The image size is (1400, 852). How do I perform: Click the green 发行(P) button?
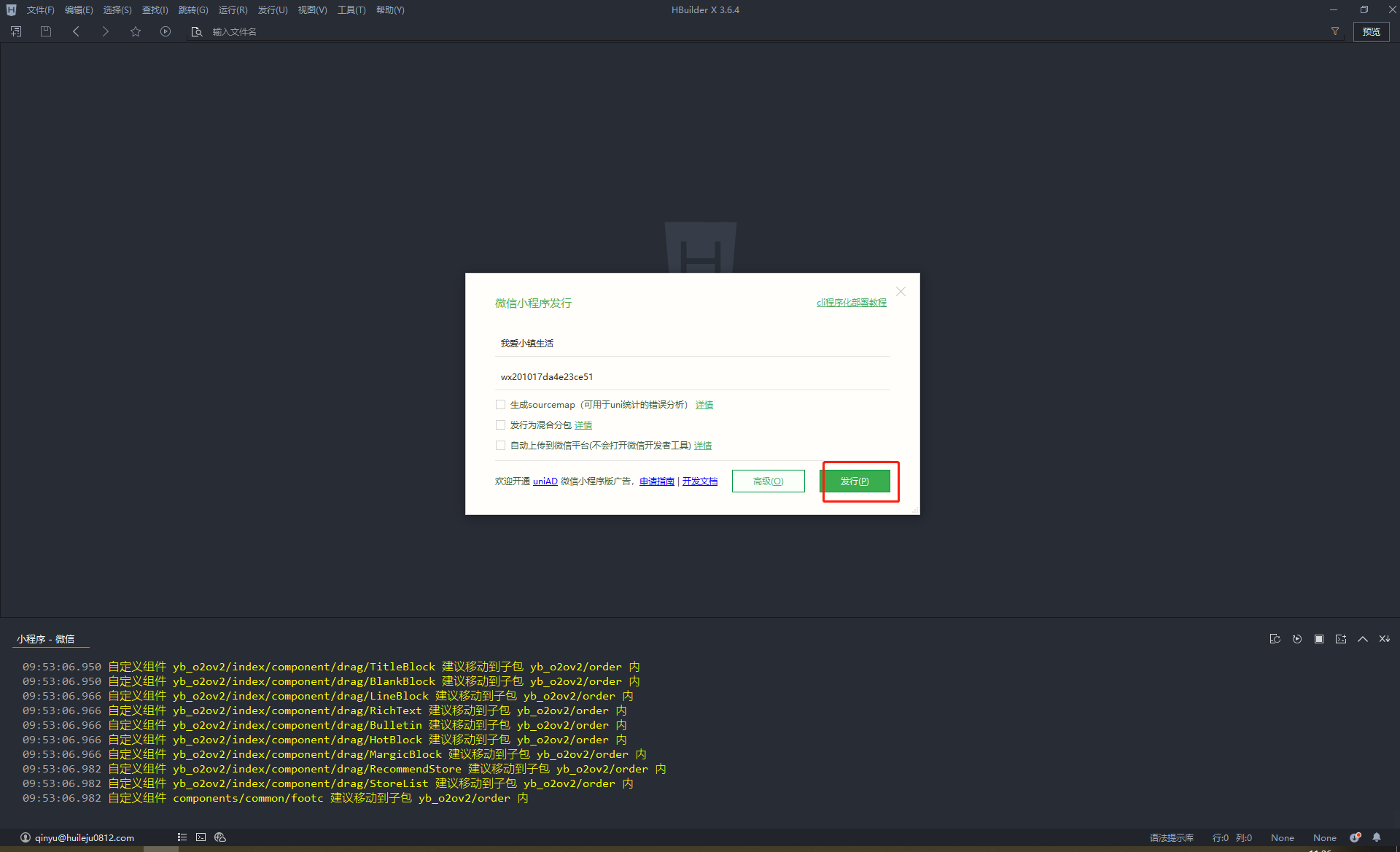(855, 481)
